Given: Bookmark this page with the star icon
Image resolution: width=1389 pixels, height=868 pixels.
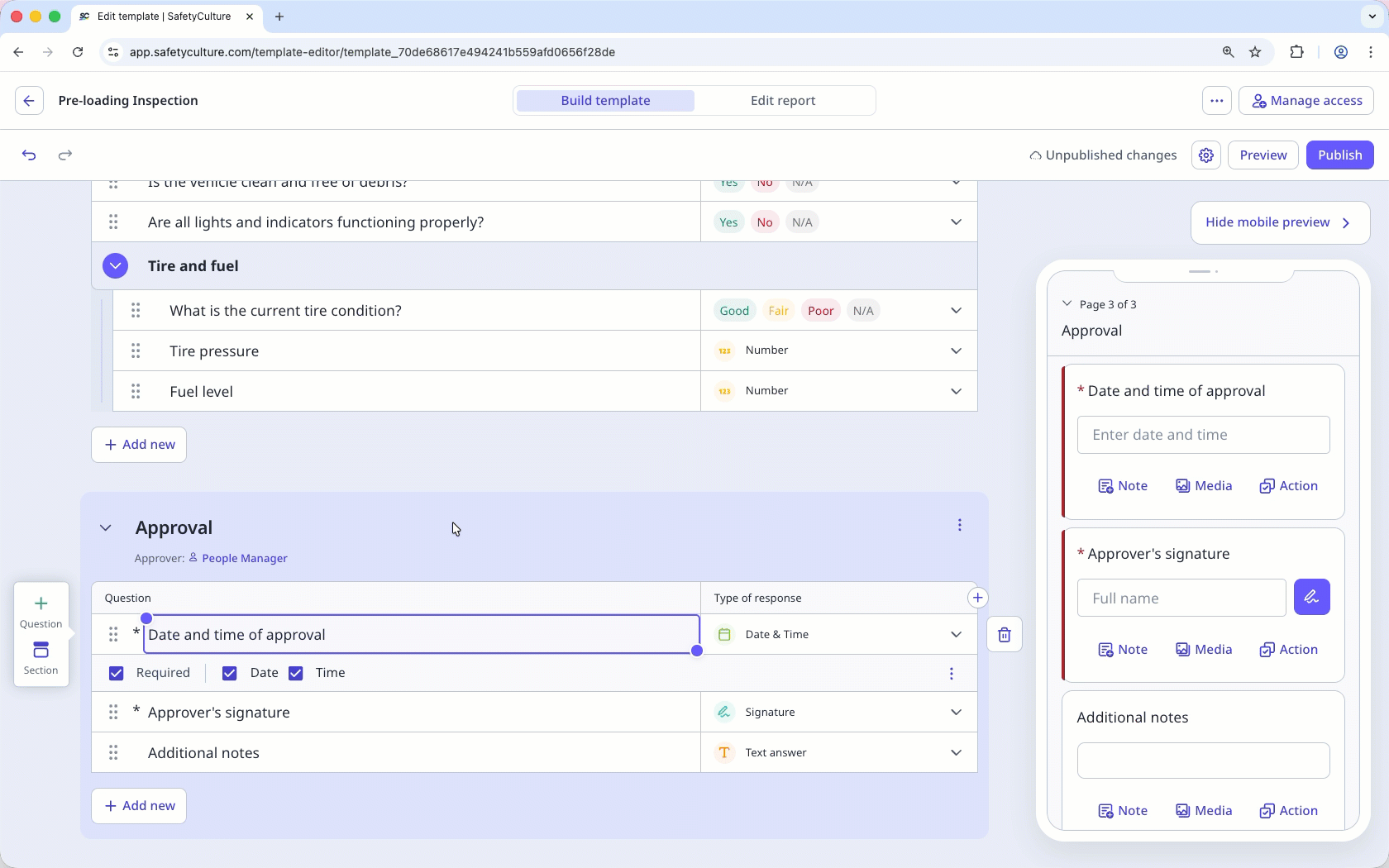Looking at the screenshot, I should [1255, 52].
